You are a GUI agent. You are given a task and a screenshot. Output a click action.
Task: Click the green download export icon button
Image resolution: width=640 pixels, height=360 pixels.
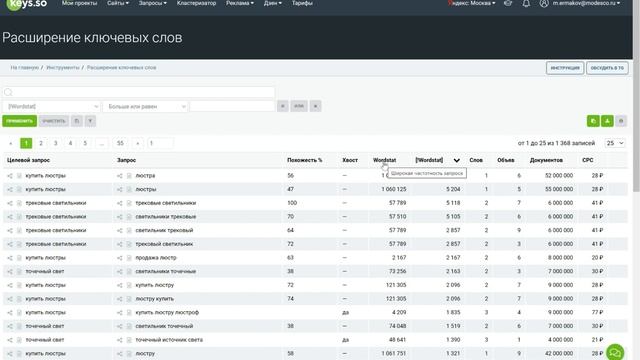point(607,121)
